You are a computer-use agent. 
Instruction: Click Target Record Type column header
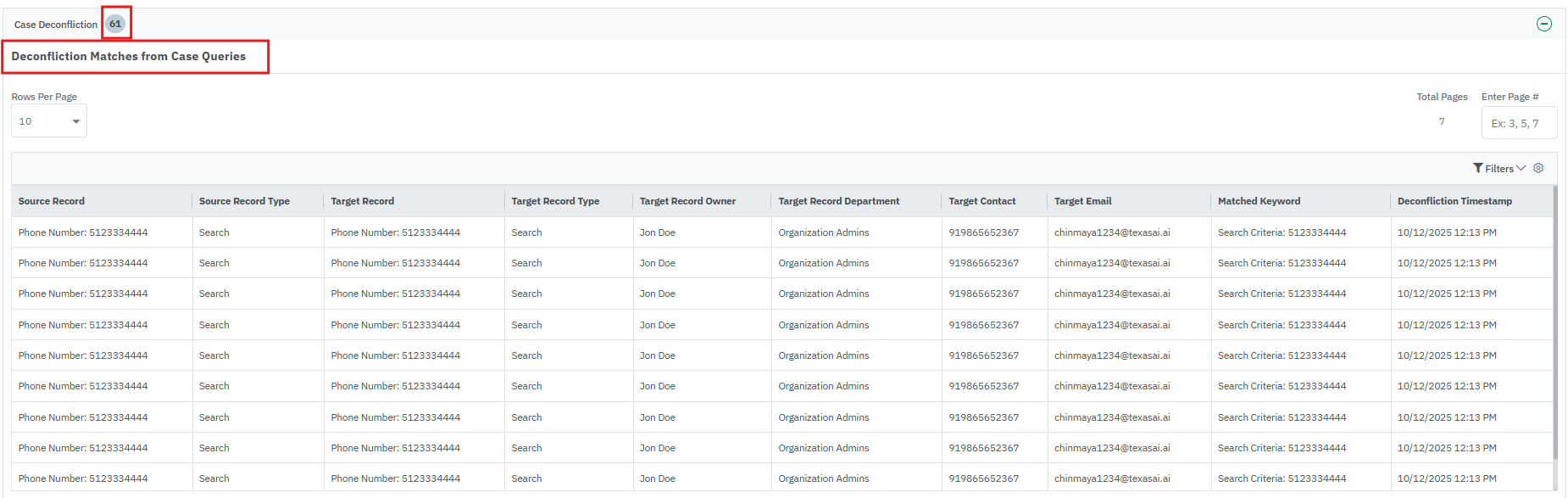555,201
